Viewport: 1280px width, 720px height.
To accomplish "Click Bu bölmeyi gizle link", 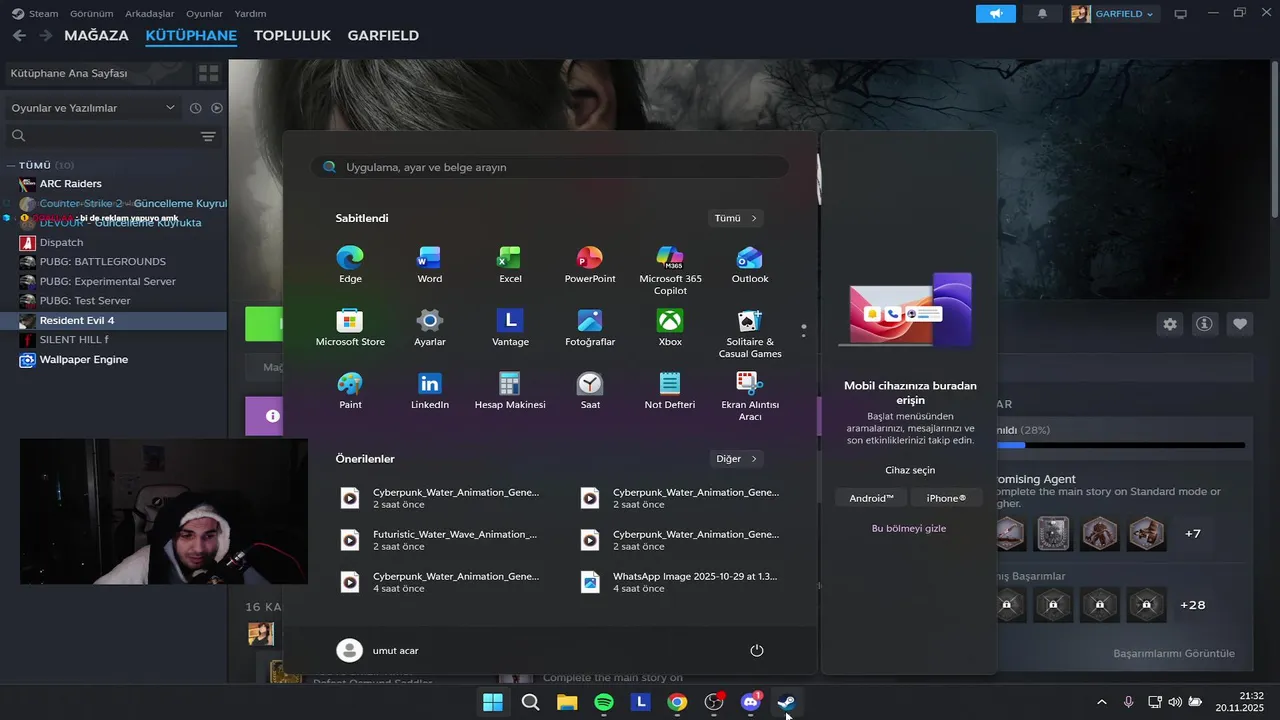I will point(909,528).
